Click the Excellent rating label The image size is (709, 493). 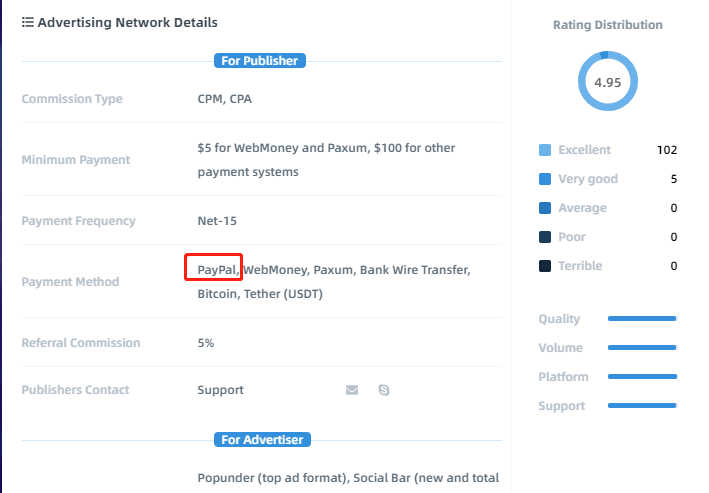584,150
